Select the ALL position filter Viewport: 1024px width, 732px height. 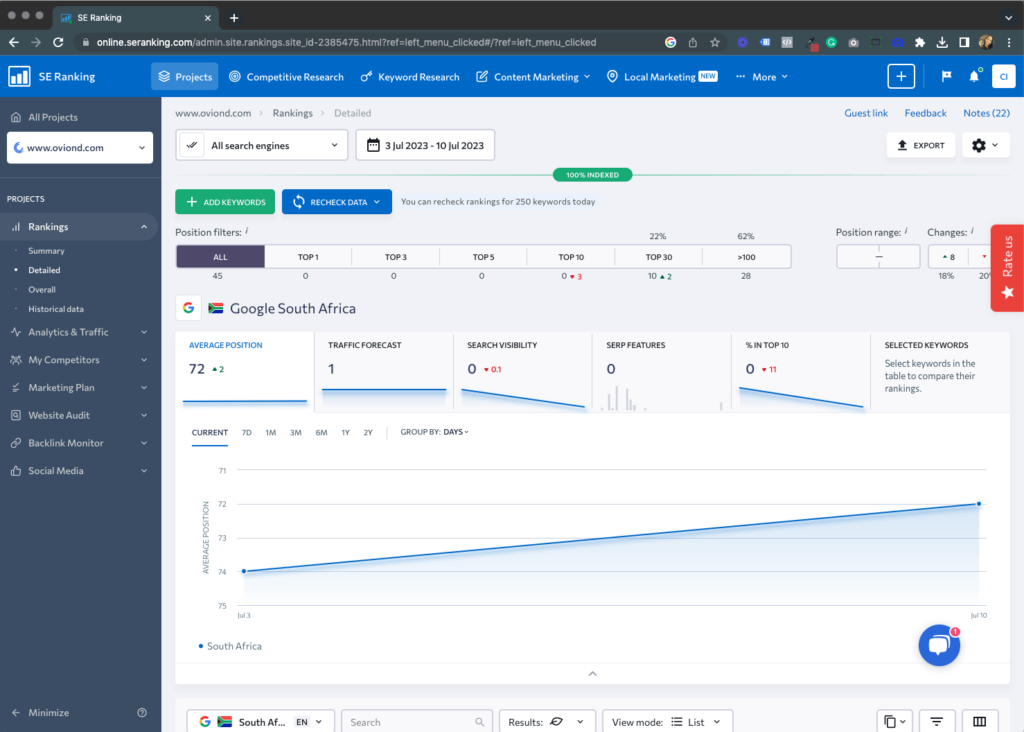[220, 257]
